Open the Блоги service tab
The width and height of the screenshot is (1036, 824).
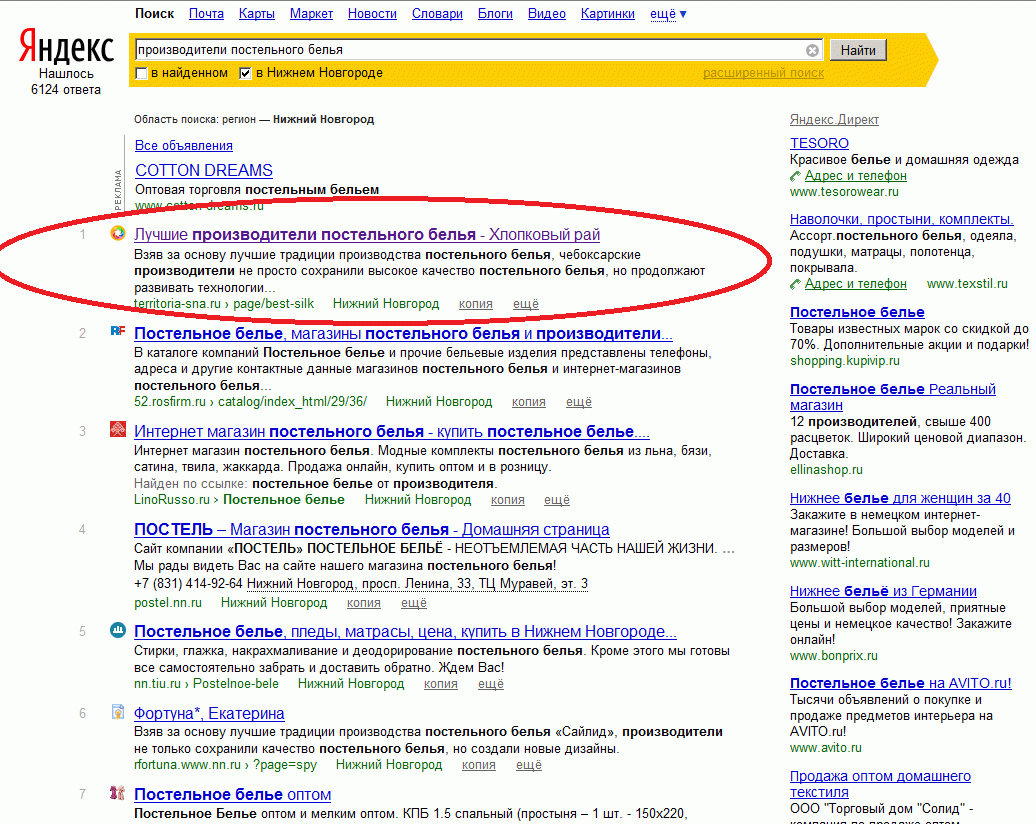coord(496,14)
